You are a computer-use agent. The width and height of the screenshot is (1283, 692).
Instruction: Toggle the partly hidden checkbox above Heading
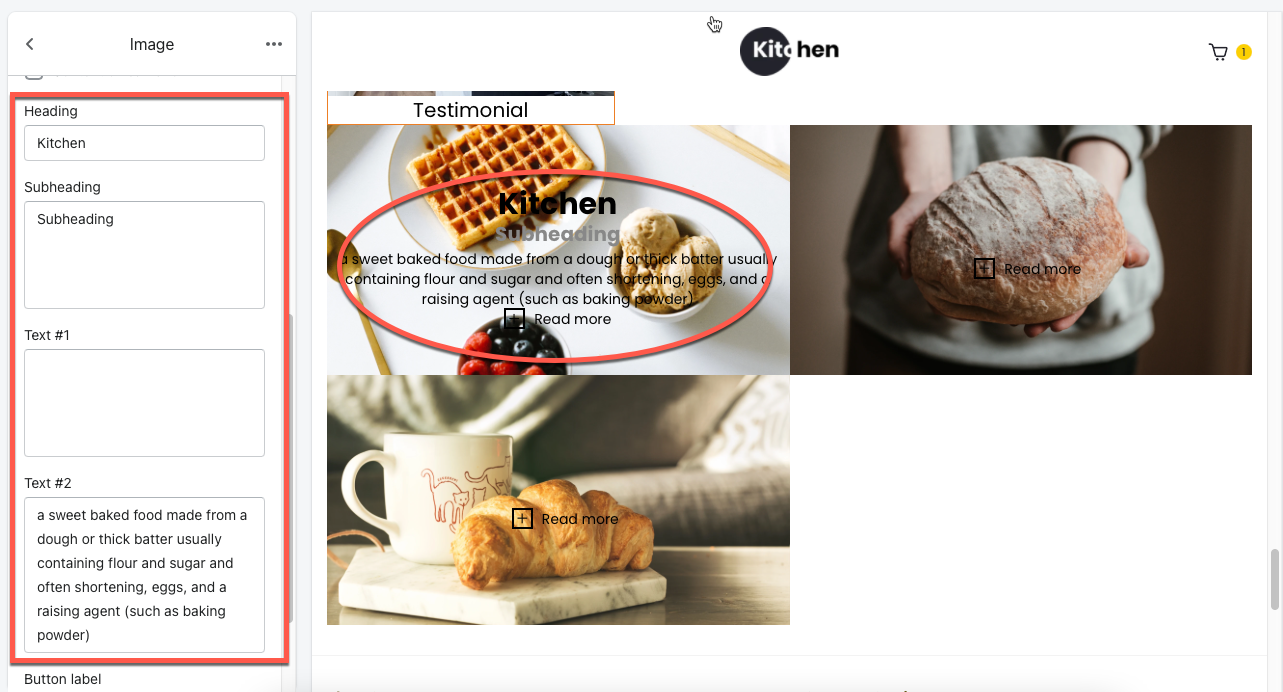(x=34, y=73)
